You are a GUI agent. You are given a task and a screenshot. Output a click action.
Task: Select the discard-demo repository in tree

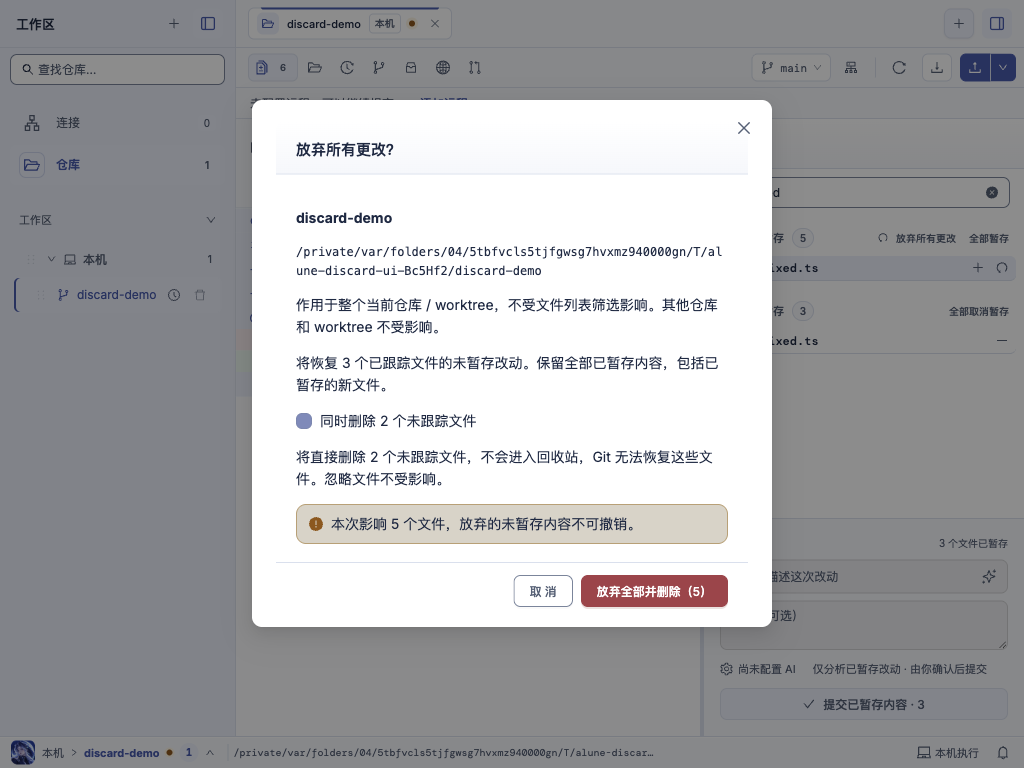click(116, 295)
